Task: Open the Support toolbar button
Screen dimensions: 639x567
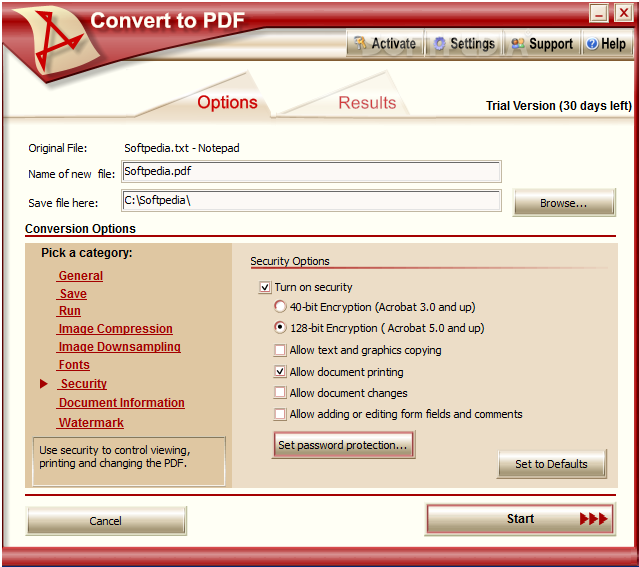Action: [542, 43]
